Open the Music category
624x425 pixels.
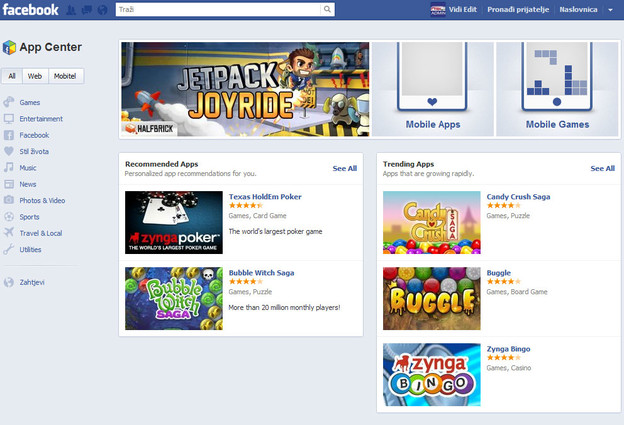pyautogui.click(x=28, y=168)
